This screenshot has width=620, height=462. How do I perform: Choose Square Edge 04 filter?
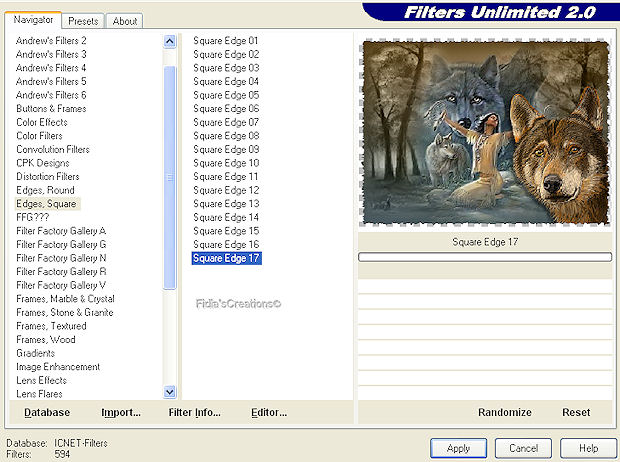tap(226, 81)
